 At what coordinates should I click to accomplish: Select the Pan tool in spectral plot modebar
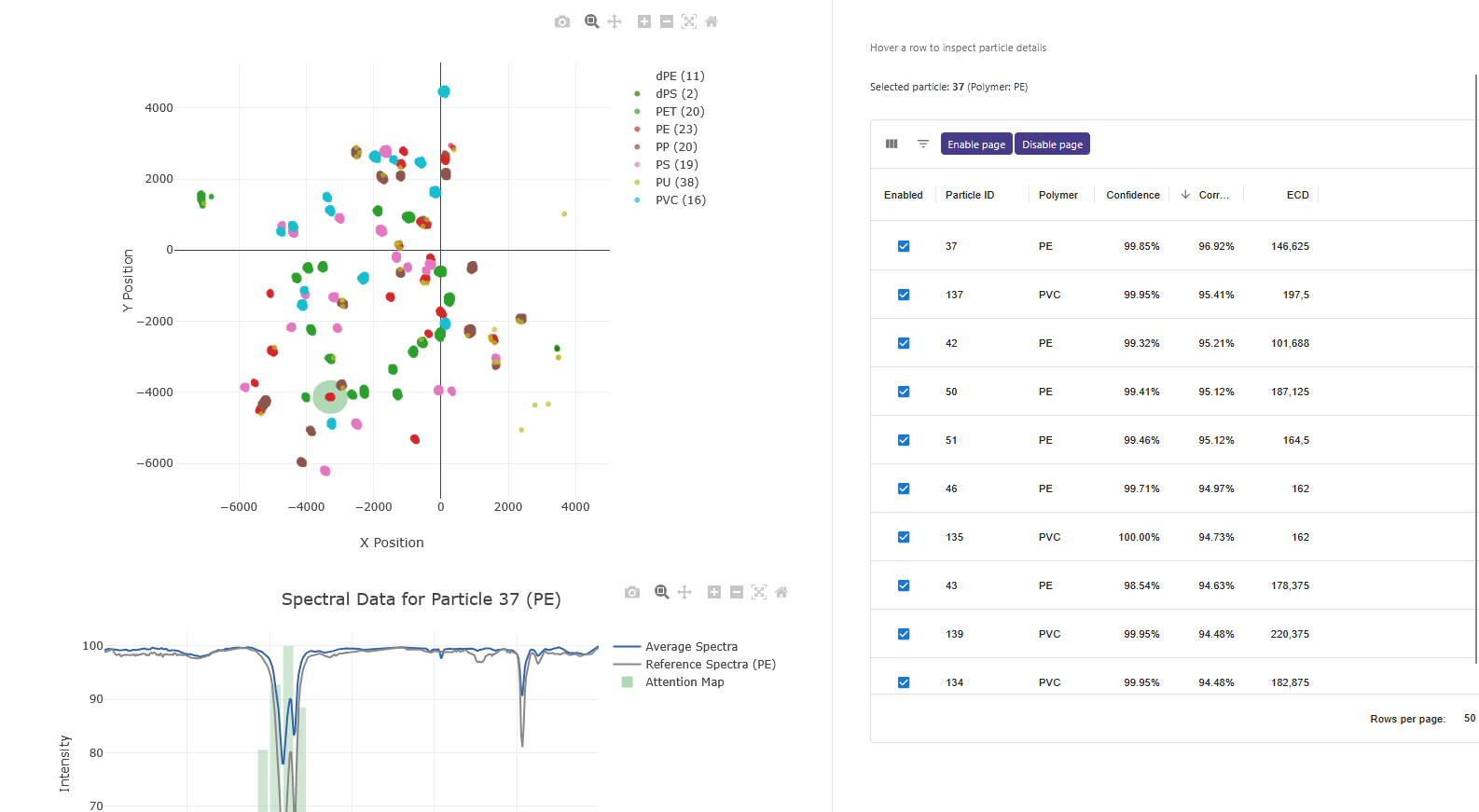click(x=684, y=592)
